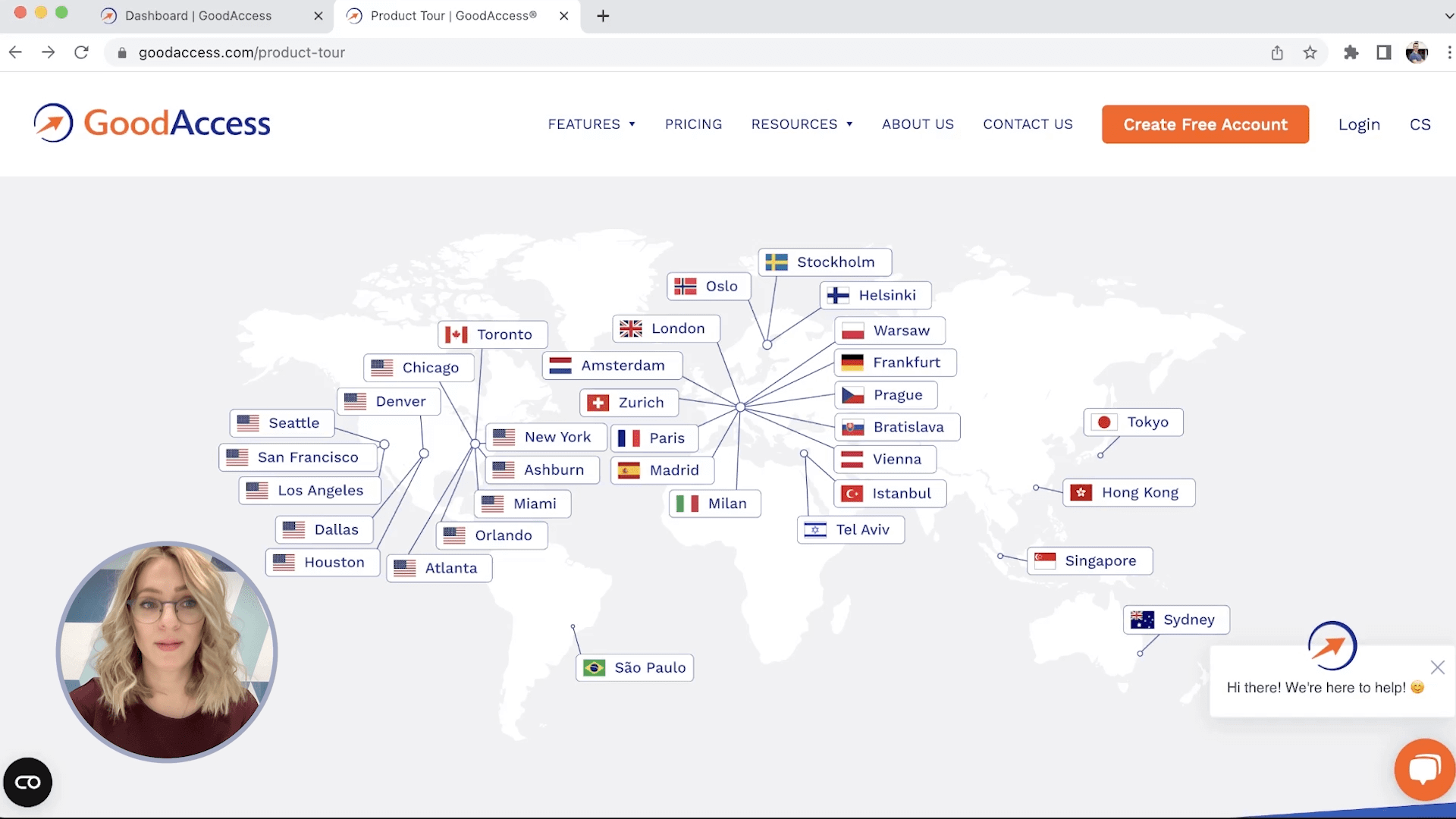Click the GoodAccess logo

152,123
